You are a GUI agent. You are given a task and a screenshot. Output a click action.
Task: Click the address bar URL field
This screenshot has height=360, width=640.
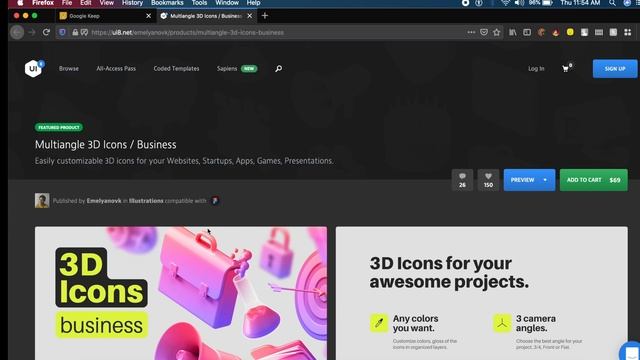pos(278,32)
